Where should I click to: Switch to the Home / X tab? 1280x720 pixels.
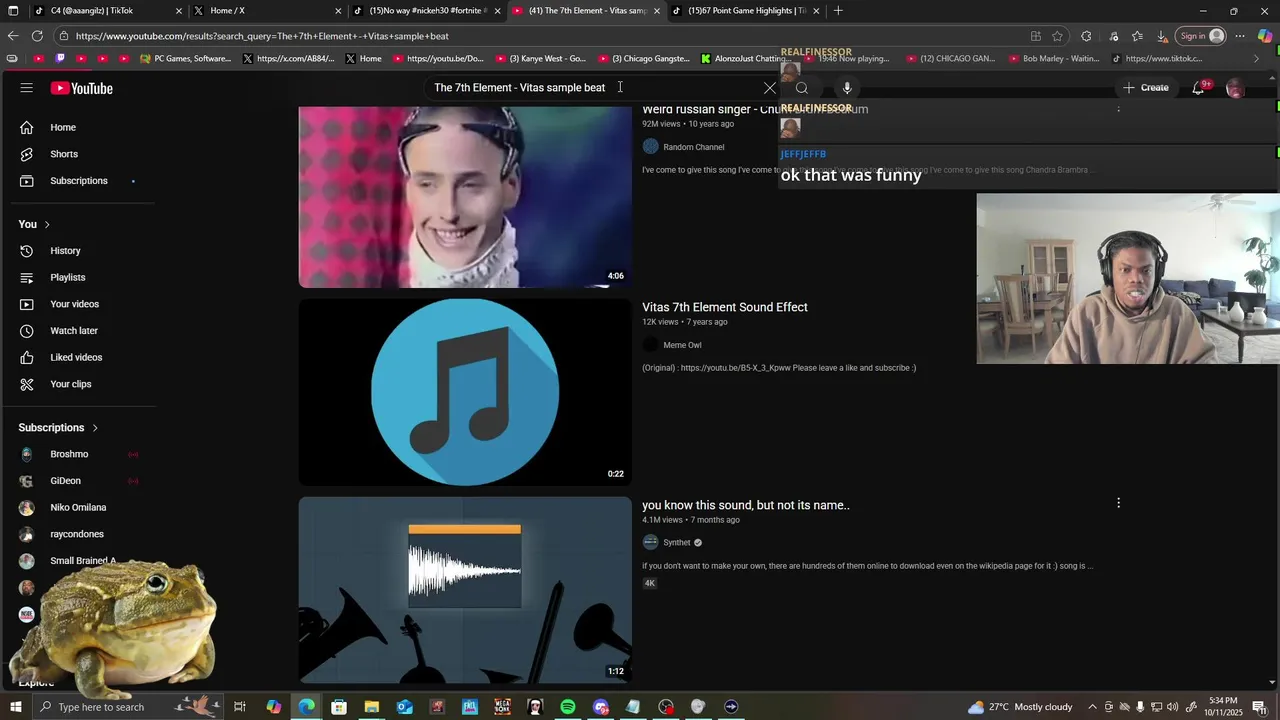click(267, 11)
